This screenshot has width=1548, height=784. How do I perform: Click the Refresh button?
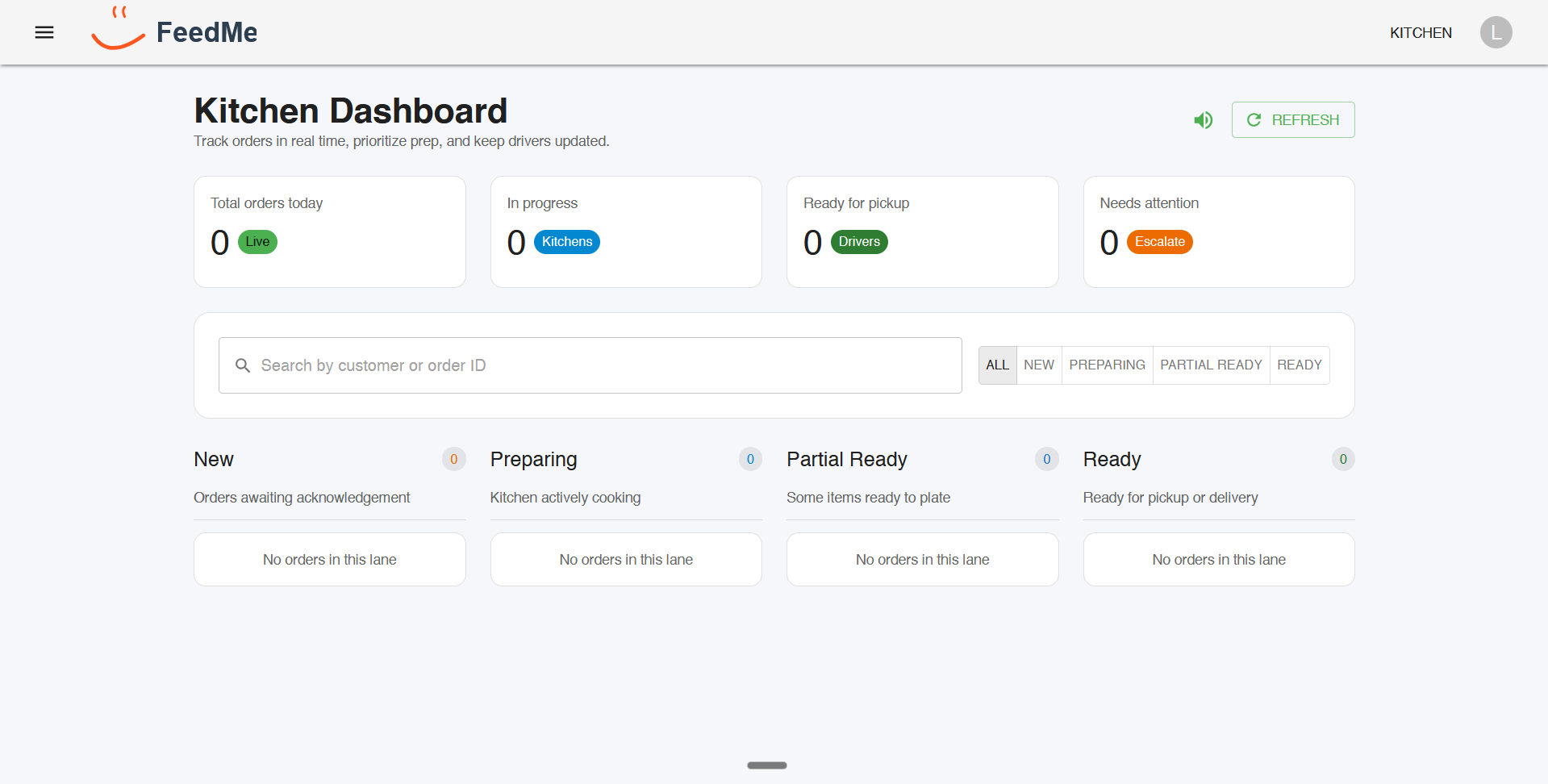tap(1292, 120)
